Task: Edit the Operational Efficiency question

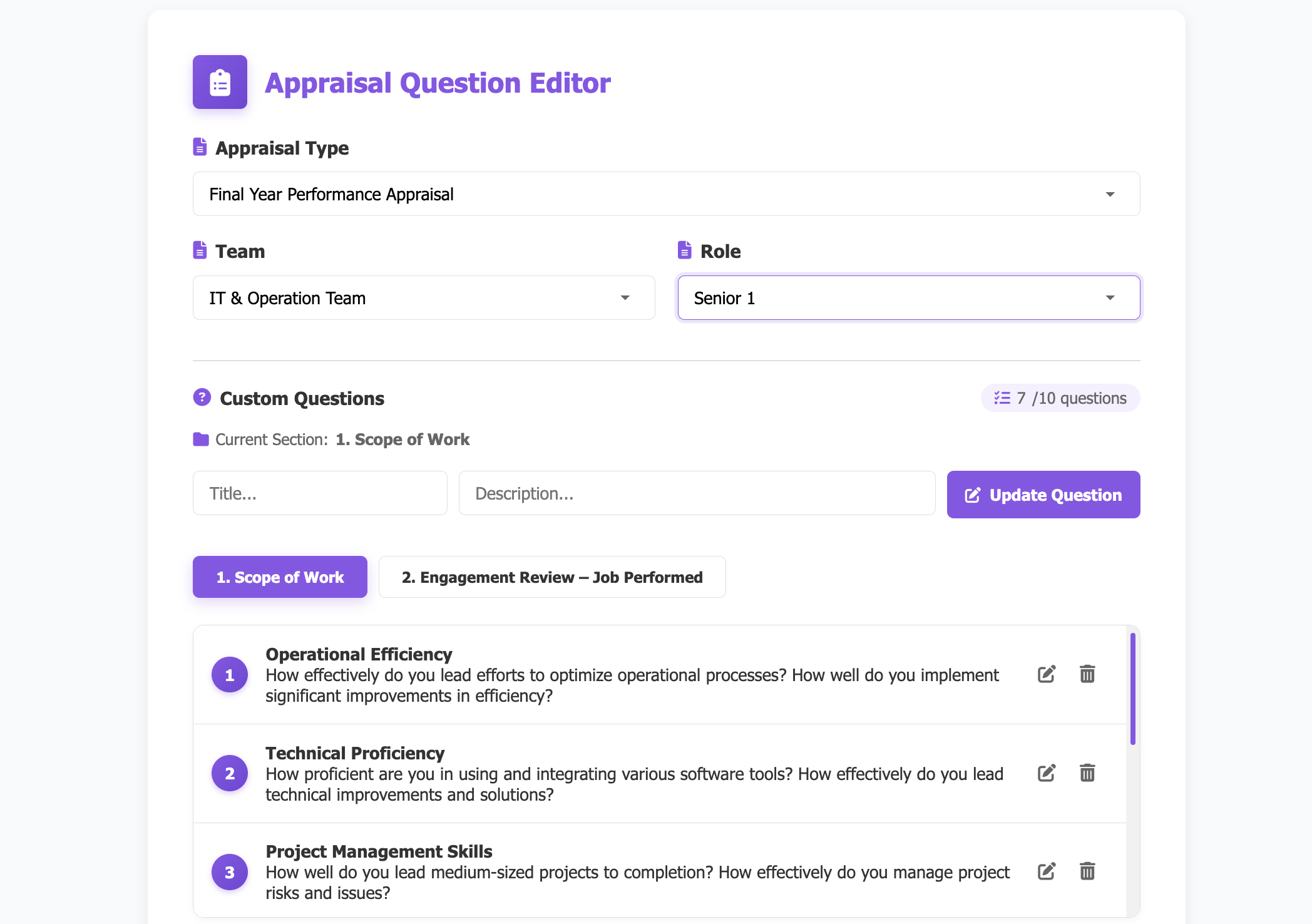Action: pos(1047,674)
